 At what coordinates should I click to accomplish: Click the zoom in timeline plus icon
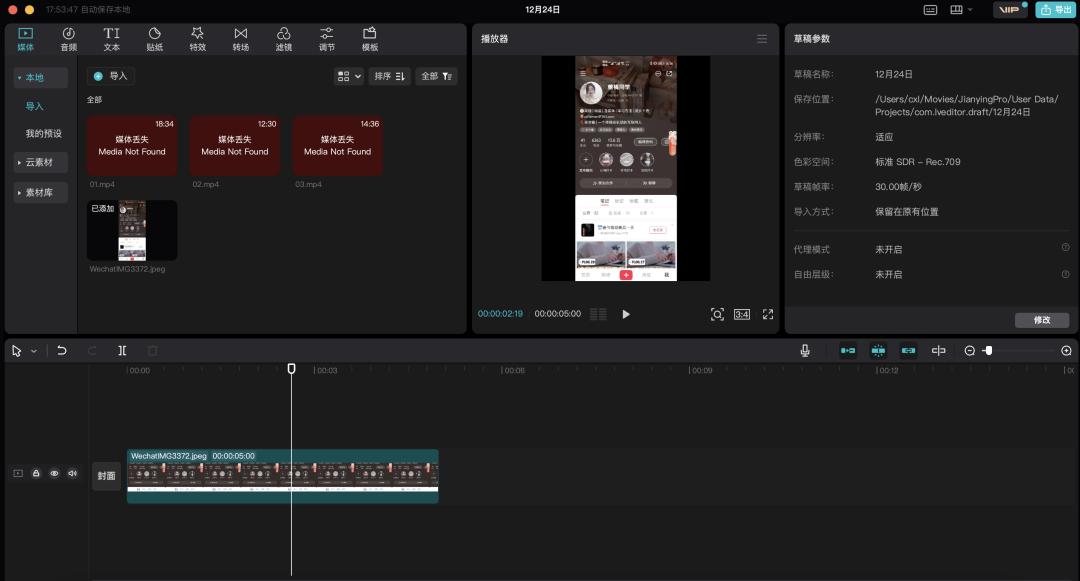1066,351
